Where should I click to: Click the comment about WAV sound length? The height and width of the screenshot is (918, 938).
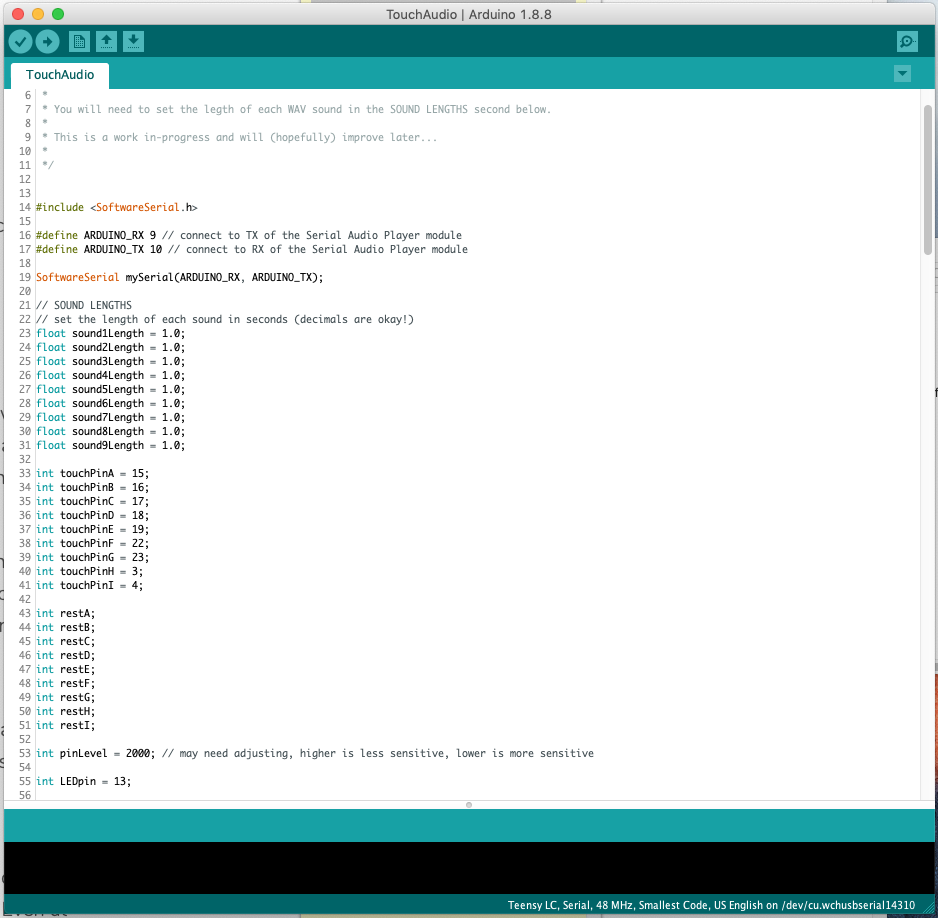(297, 109)
